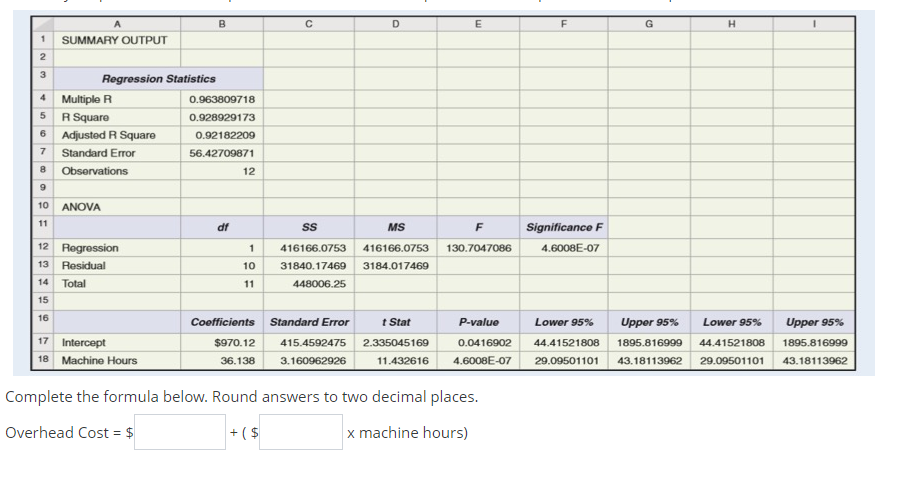Image resolution: width=911 pixels, height=480 pixels.
Task: Select row 15 header
Action: pyautogui.click(x=42, y=301)
